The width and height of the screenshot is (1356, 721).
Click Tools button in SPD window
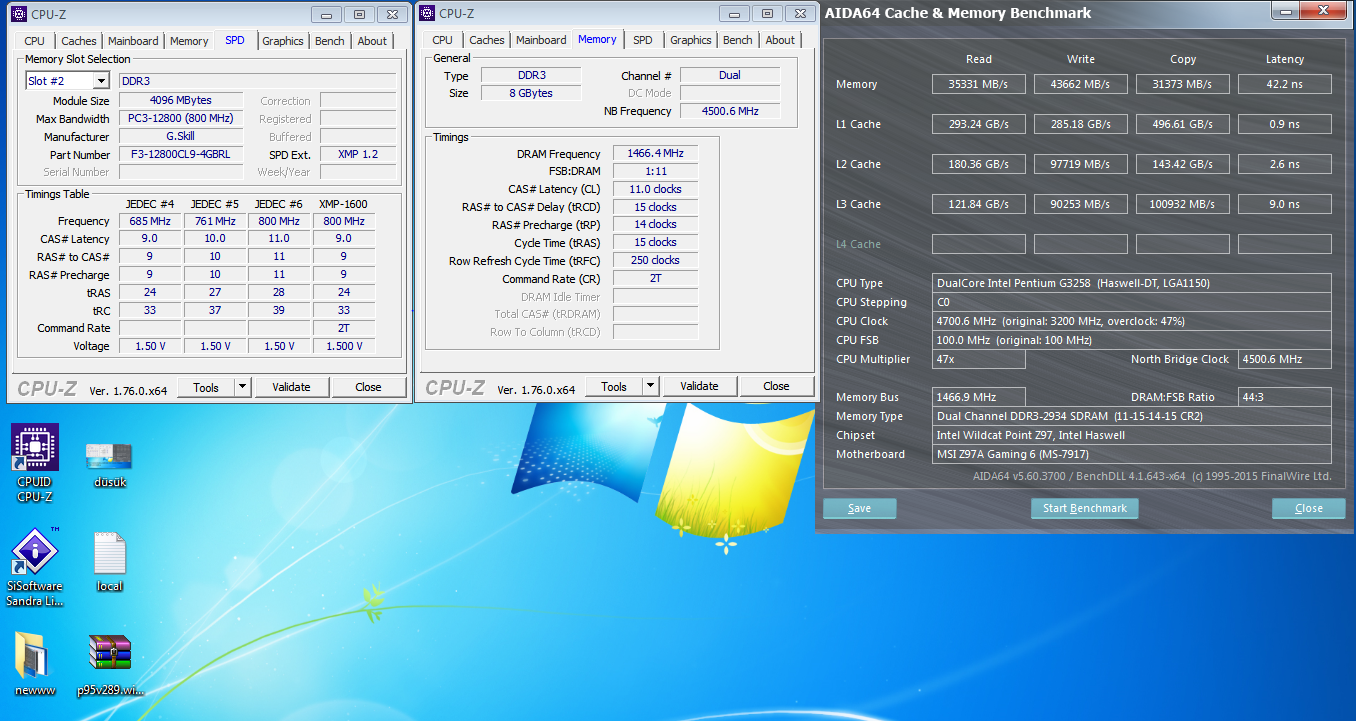tap(206, 387)
